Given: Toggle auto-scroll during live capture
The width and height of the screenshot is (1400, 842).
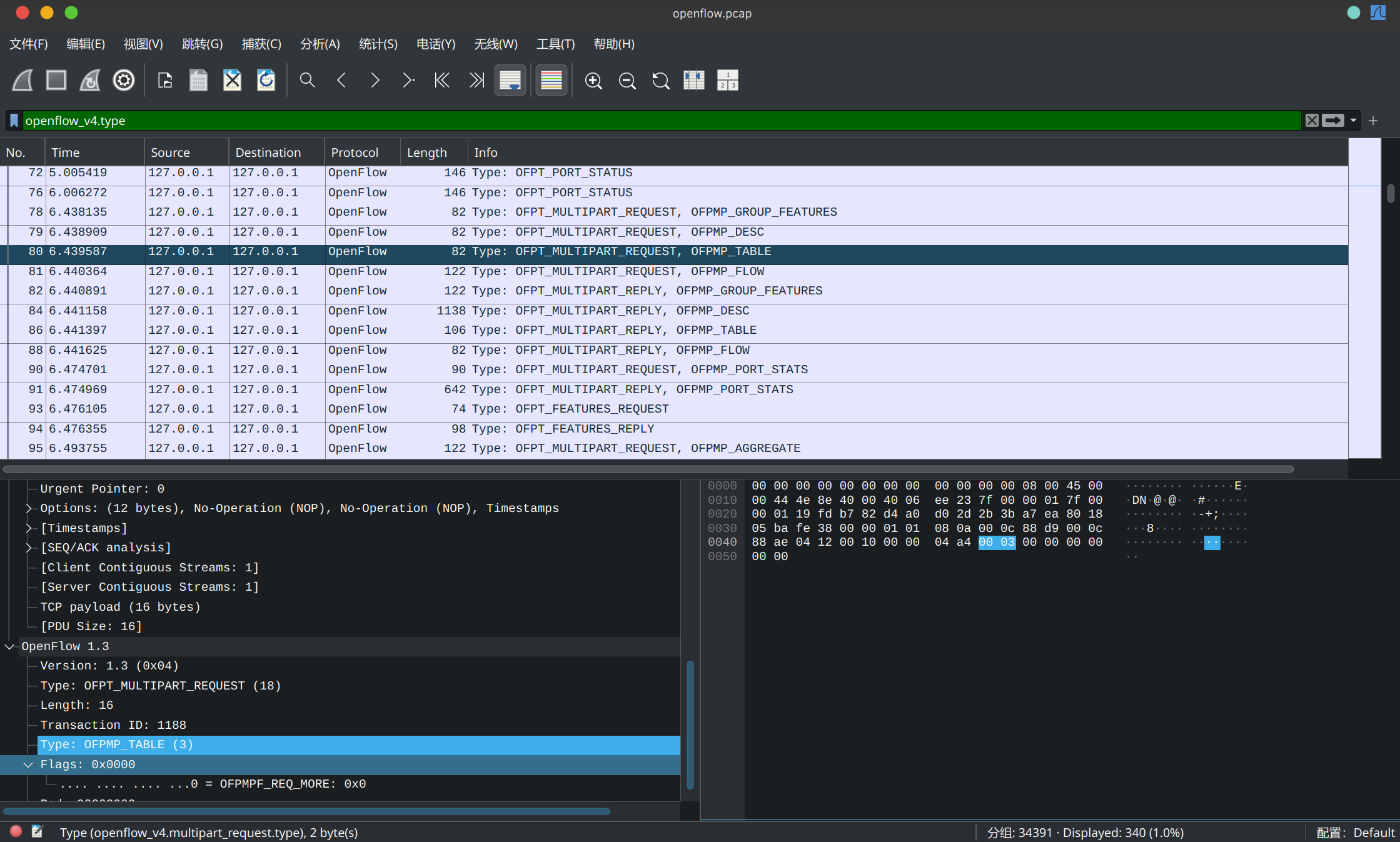Looking at the screenshot, I should pyautogui.click(x=510, y=80).
